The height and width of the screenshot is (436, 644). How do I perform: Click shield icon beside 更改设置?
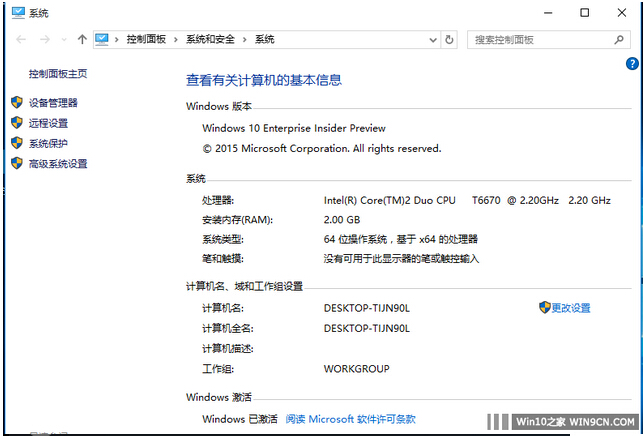tap(545, 307)
